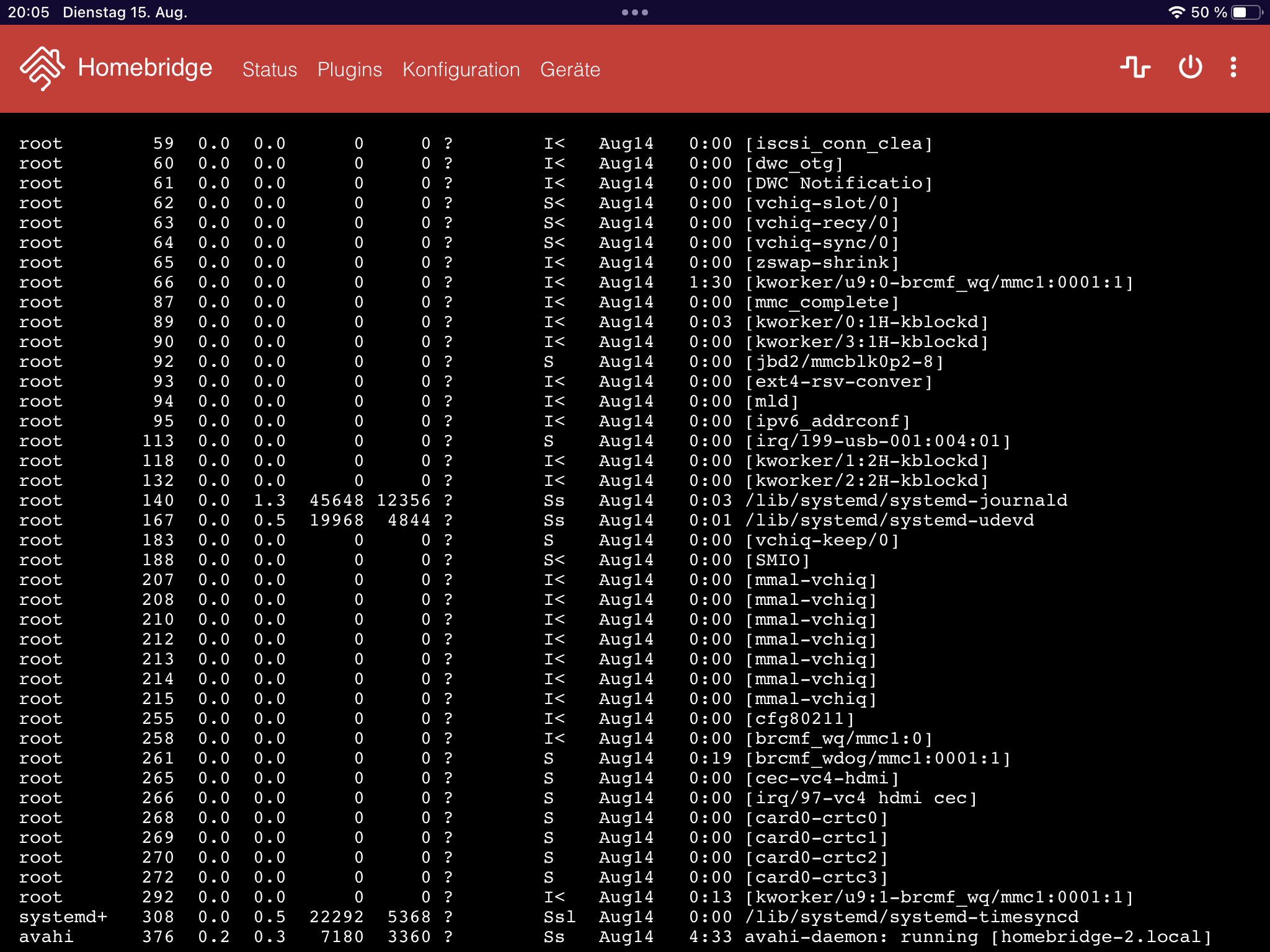Click the iscsi_conn_clea process row
This screenshot has height=952, width=1270.
[838, 143]
